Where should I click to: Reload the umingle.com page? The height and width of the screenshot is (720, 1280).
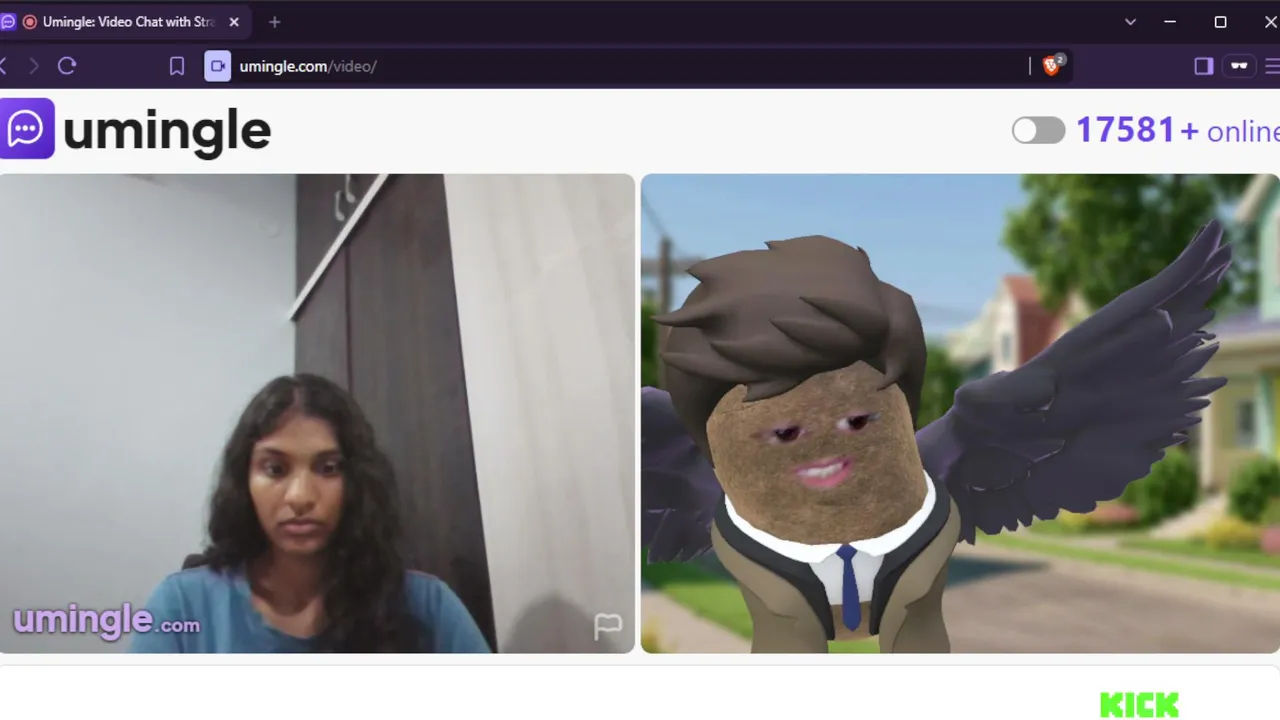pyautogui.click(x=67, y=66)
